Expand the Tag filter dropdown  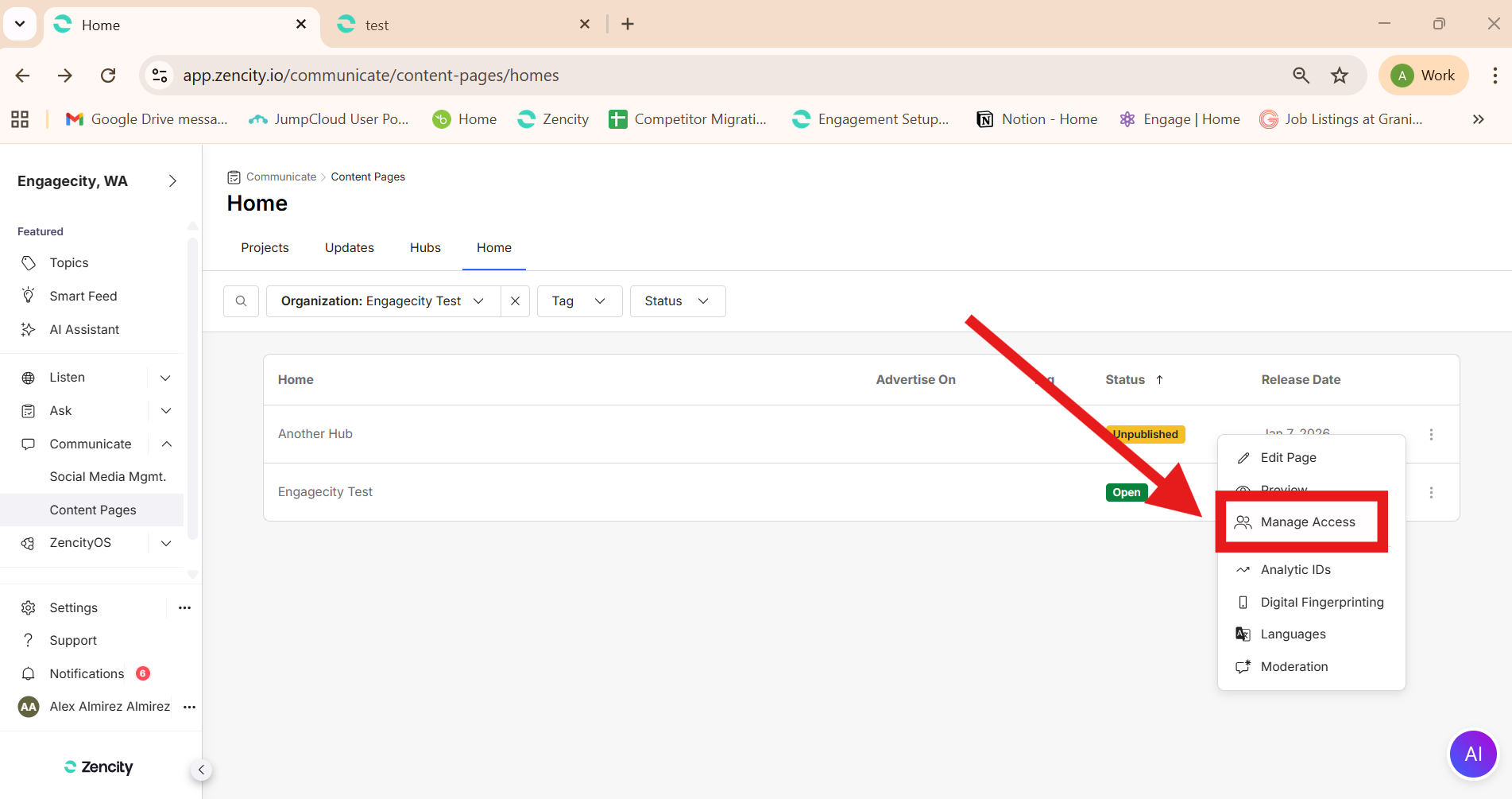[x=579, y=301]
